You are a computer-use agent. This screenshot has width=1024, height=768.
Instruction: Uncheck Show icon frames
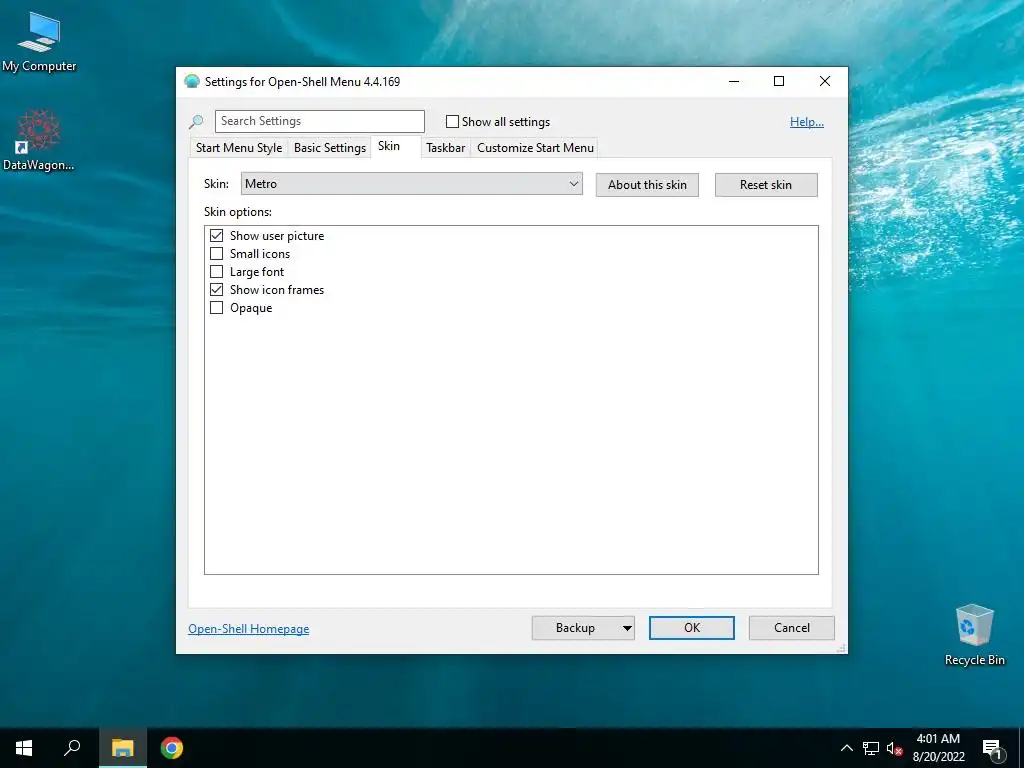[x=216, y=289]
